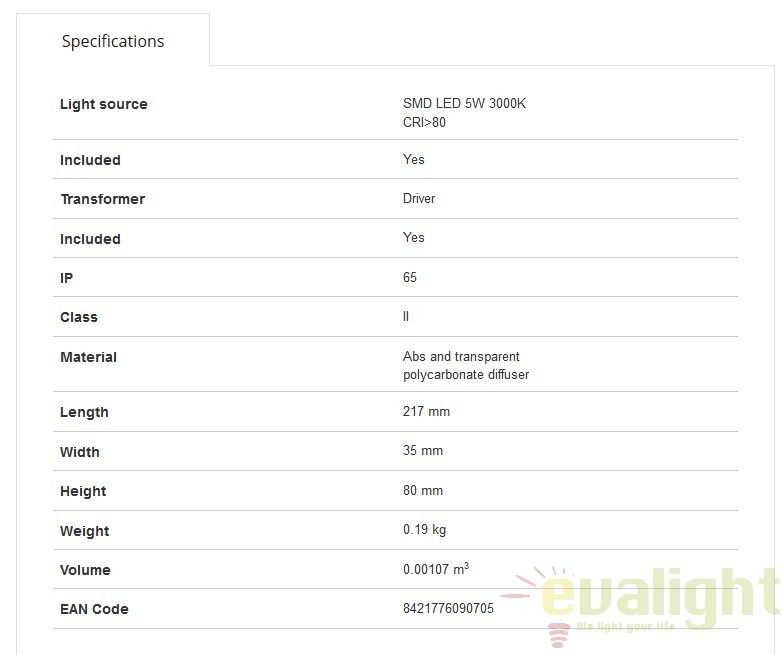782x655 pixels.
Task: Click the Width value 35 mm
Action: point(423,450)
